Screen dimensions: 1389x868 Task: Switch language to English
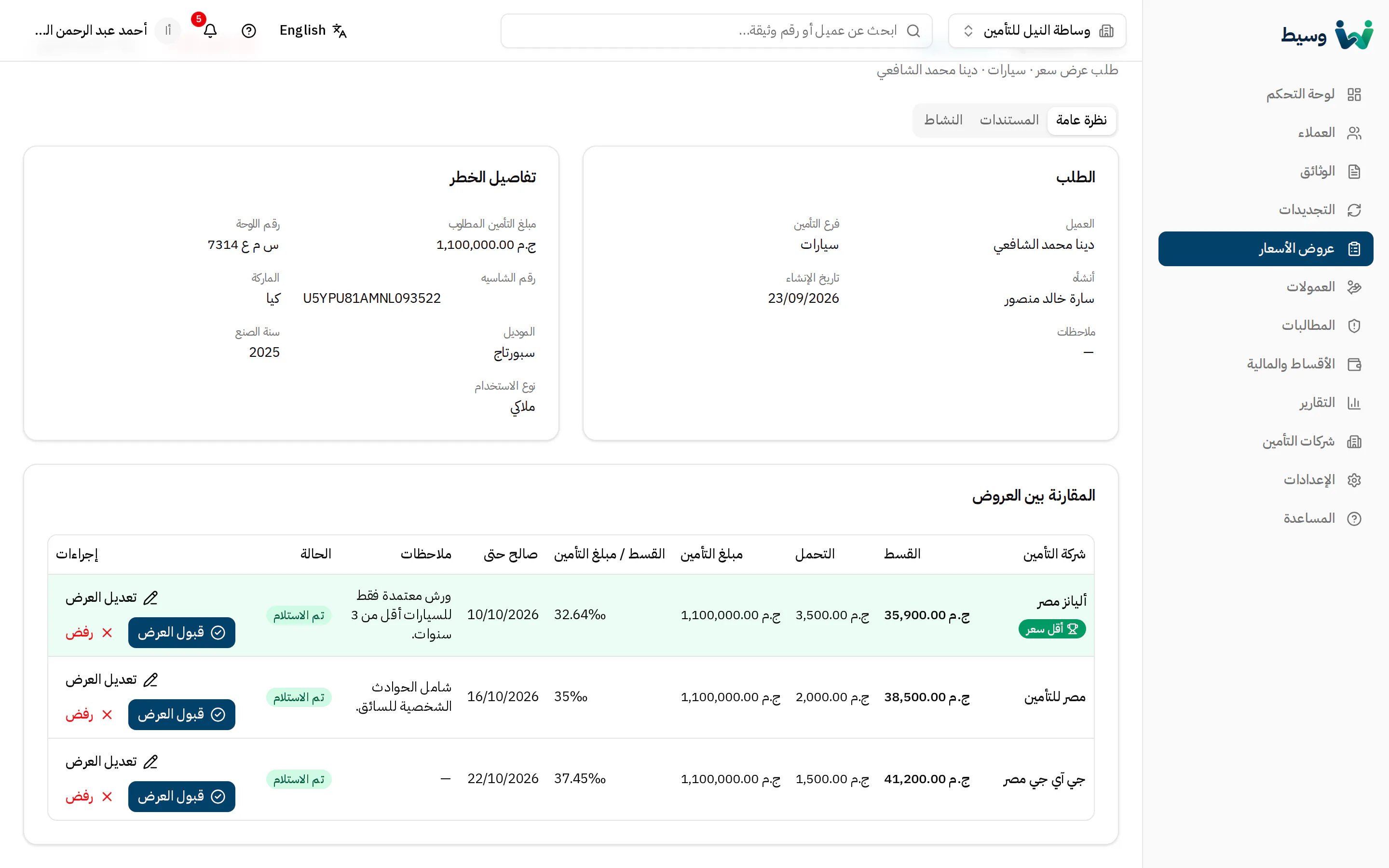coord(313,30)
